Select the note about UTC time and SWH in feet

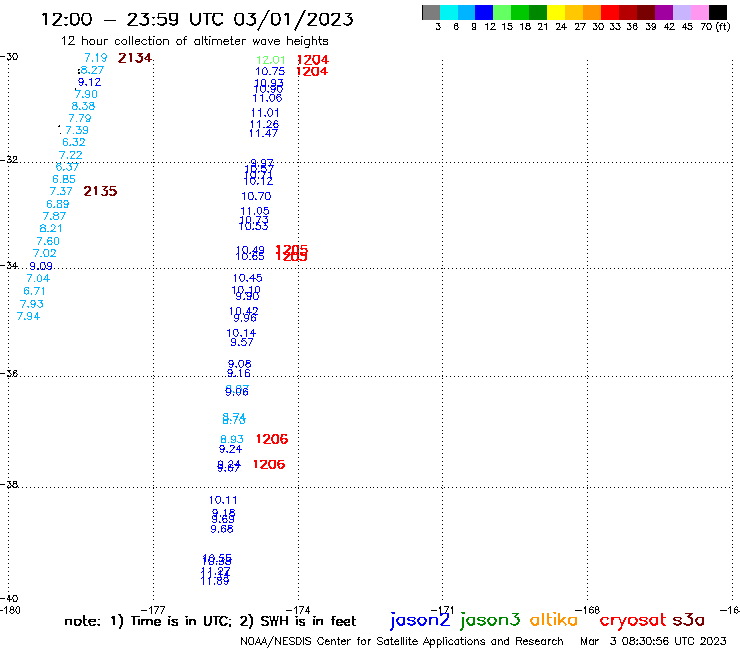(210, 621)
